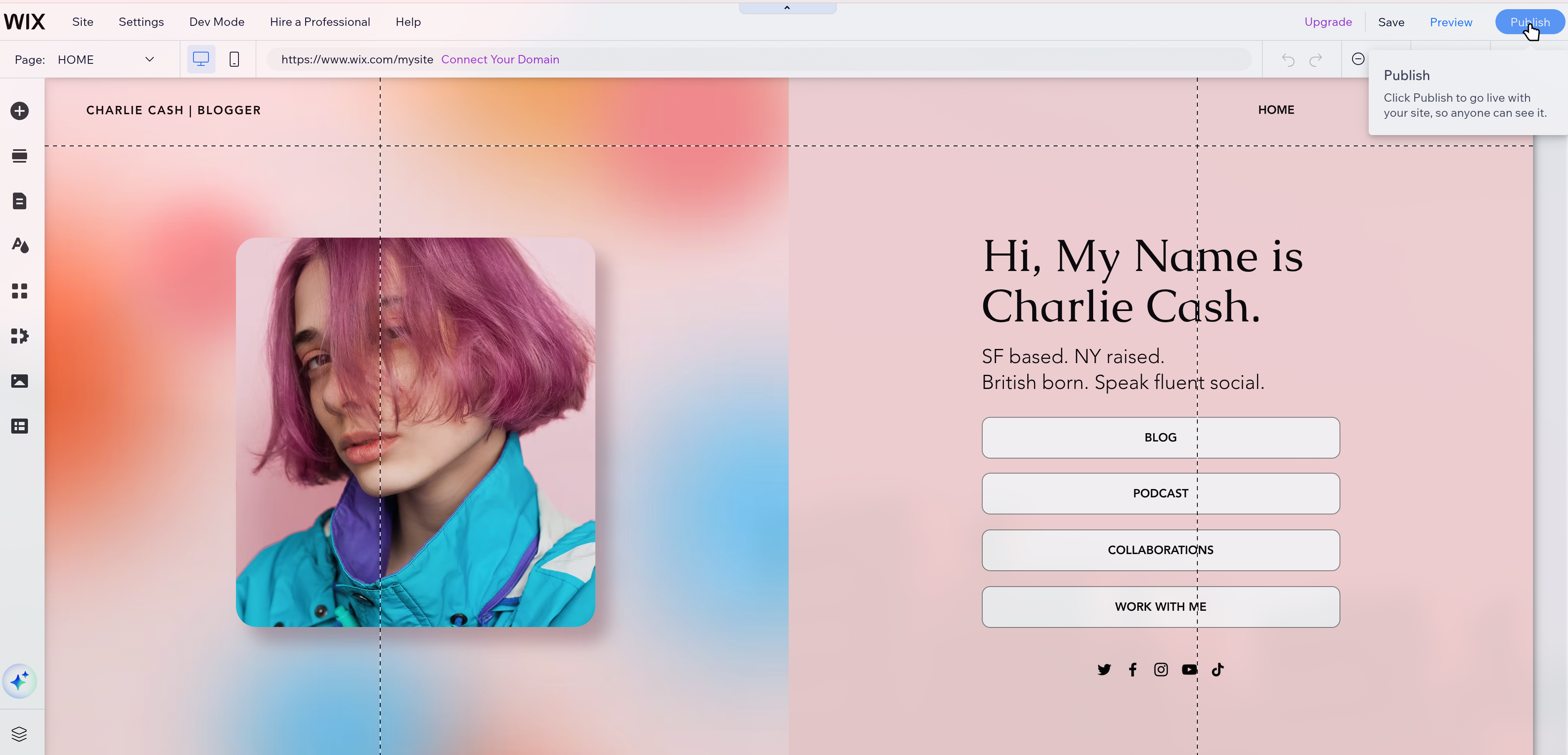Open the Add Elements plus icon

pos(20,111)
